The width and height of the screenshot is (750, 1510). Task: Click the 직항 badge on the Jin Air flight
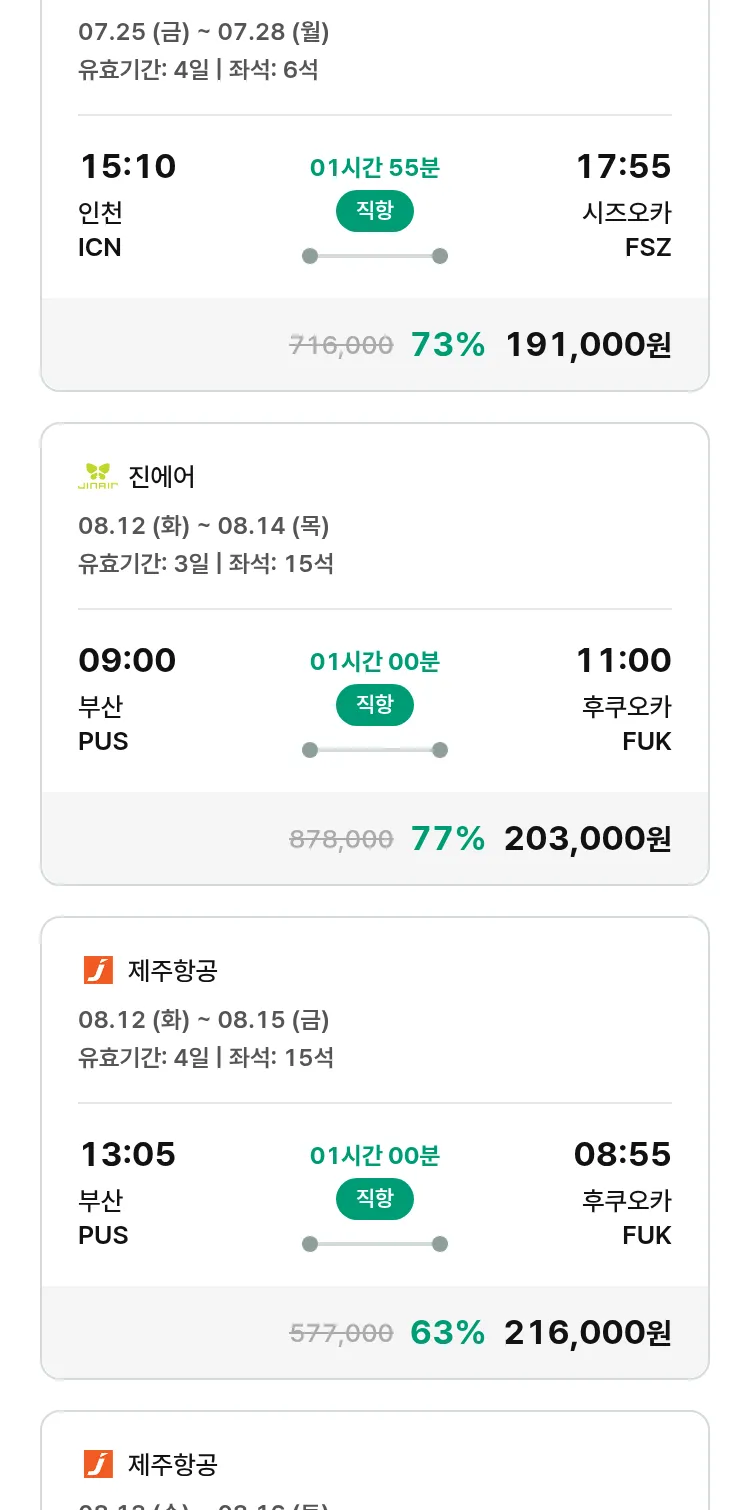(374, 704)
